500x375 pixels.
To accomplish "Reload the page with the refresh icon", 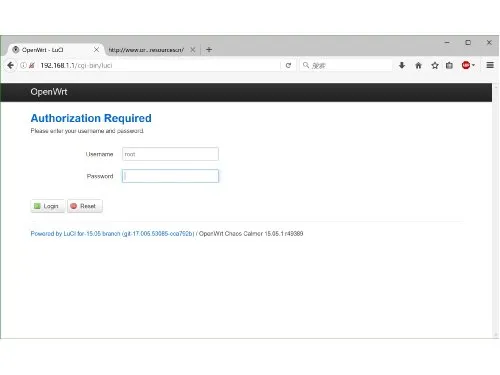I will point(288,65).
